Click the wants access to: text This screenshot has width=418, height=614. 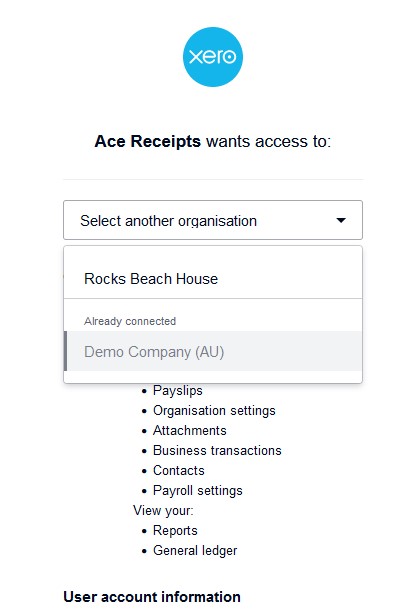point(269,141)
